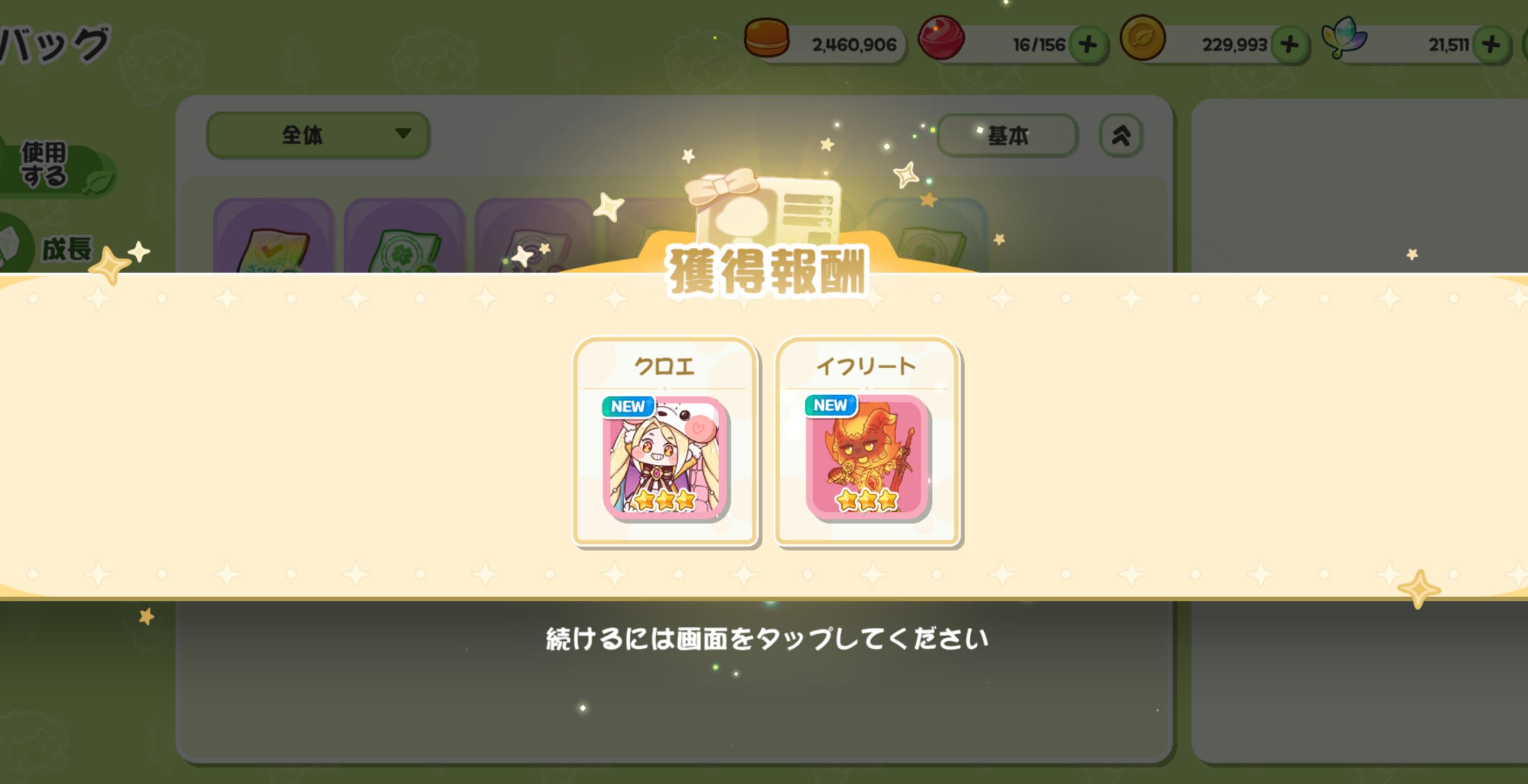Image resolution: width=1528 pixels, height=784 pixels.
Task: Select the rainbow checkmark ticket item
Action: click(273, 237)
